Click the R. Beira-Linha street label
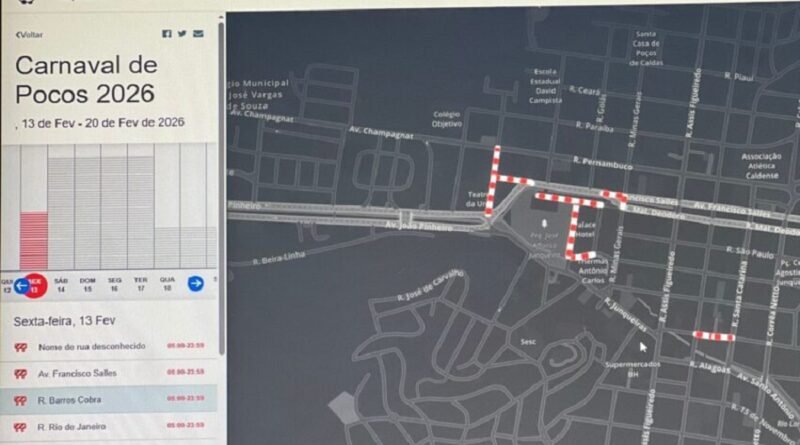800x445 pixels. (x=279, y=258)
